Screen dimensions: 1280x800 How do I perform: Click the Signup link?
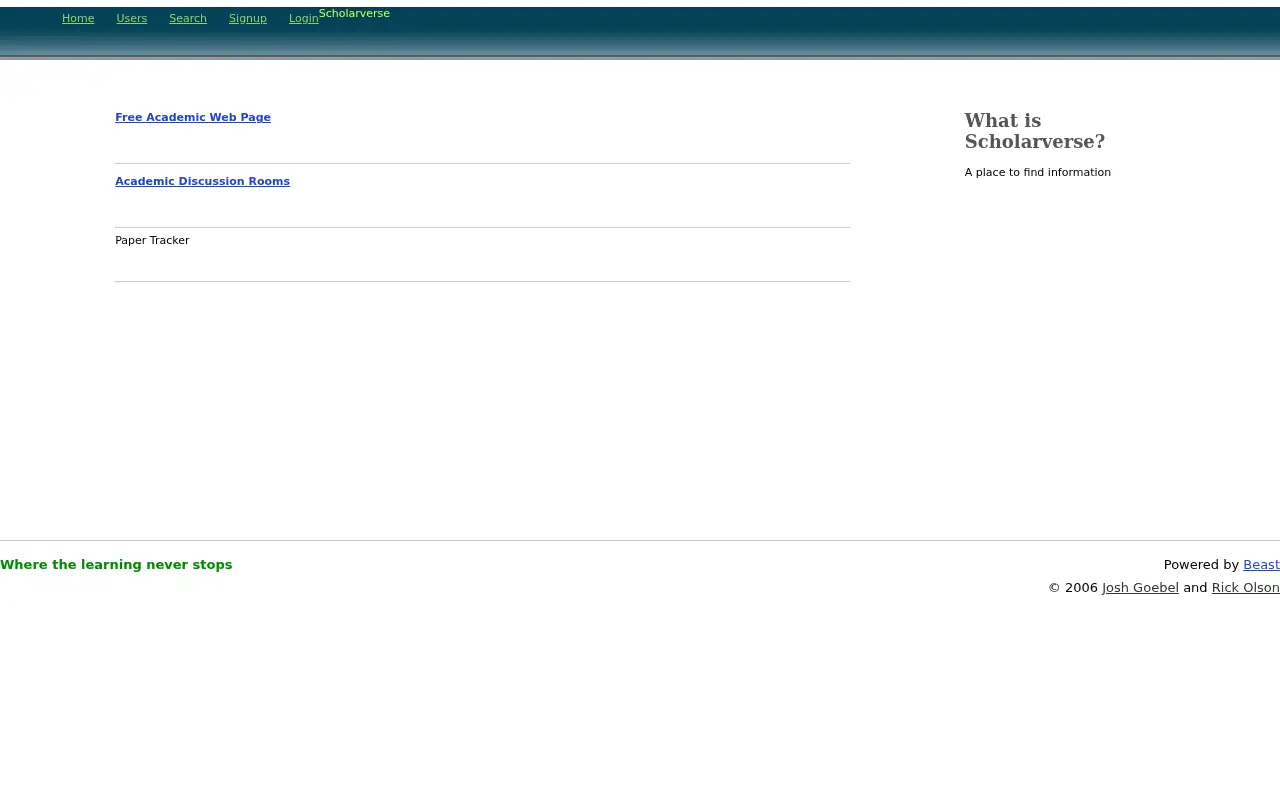coord(247,18)
